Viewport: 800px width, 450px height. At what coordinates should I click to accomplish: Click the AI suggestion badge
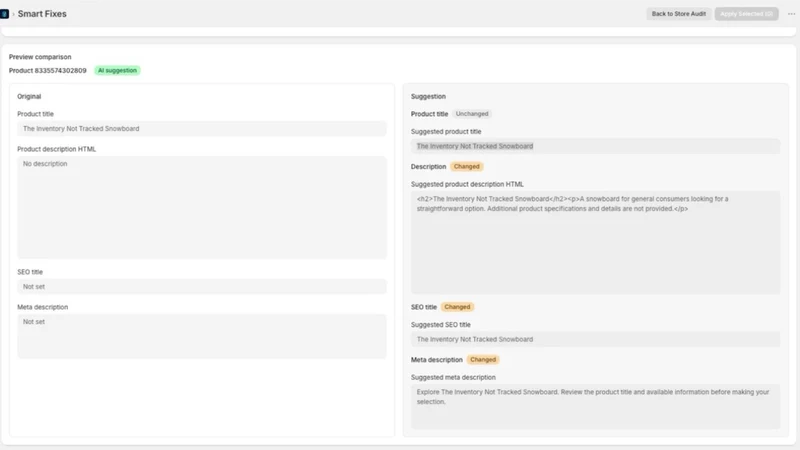[x=117, y=70]
